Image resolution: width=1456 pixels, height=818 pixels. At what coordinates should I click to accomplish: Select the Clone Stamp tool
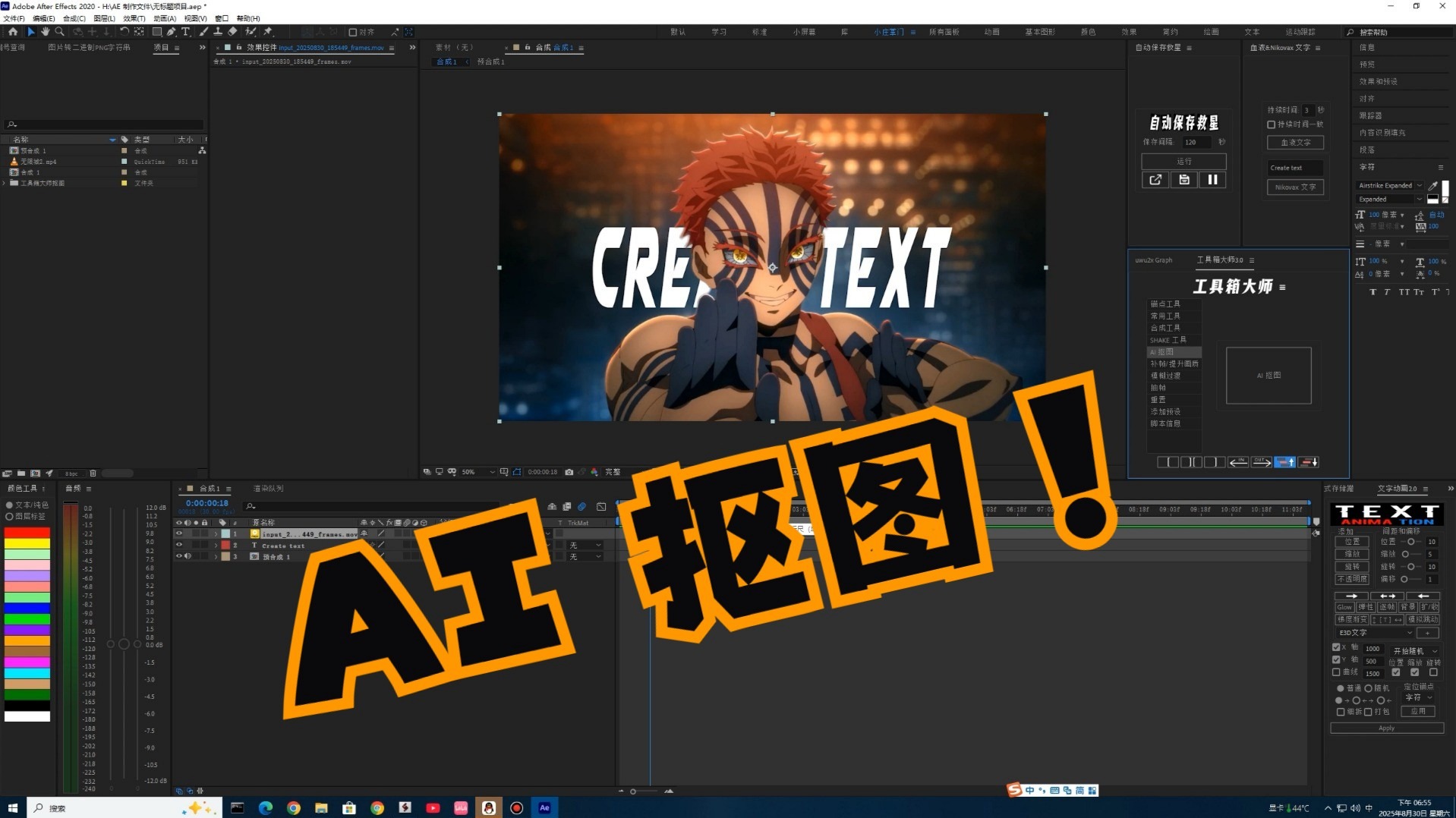tap(218, 32)
